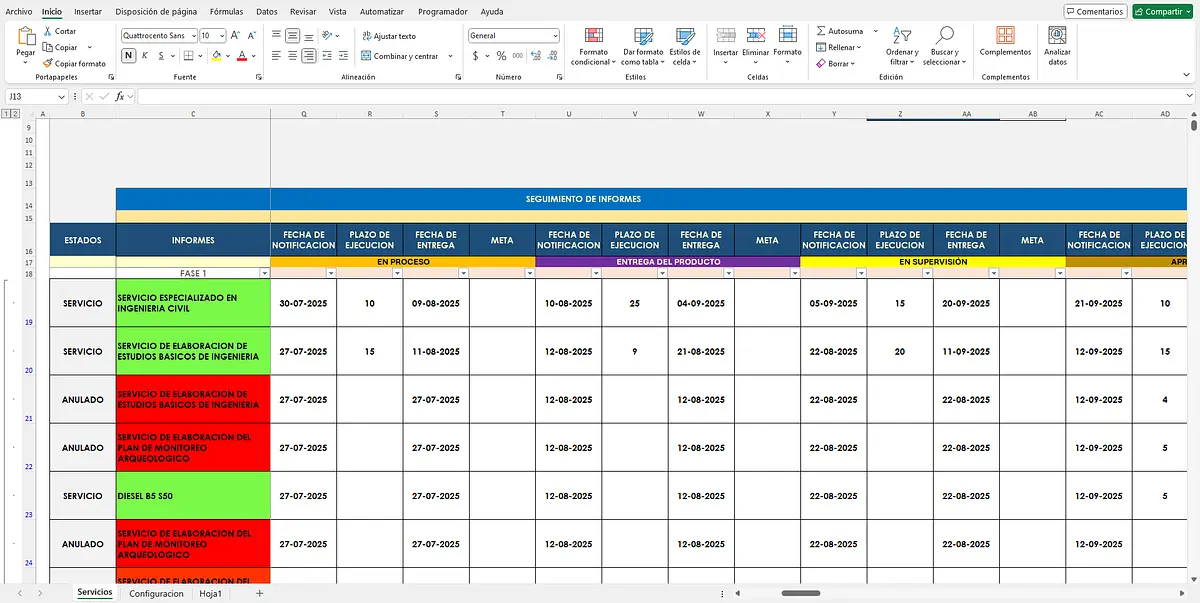Image resolution: width=1200 pixels, height=603 pixels.
Task: Click the Cortar scissors icon
Action: tap(47, 31)
